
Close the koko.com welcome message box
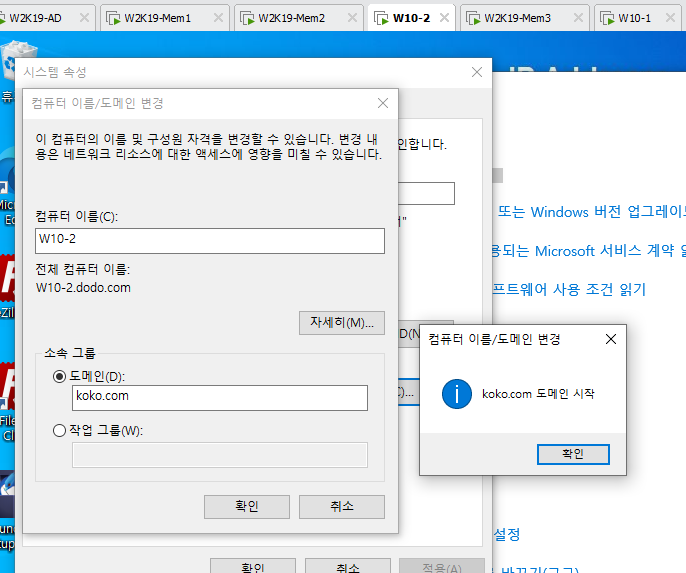tap(611, 339)
